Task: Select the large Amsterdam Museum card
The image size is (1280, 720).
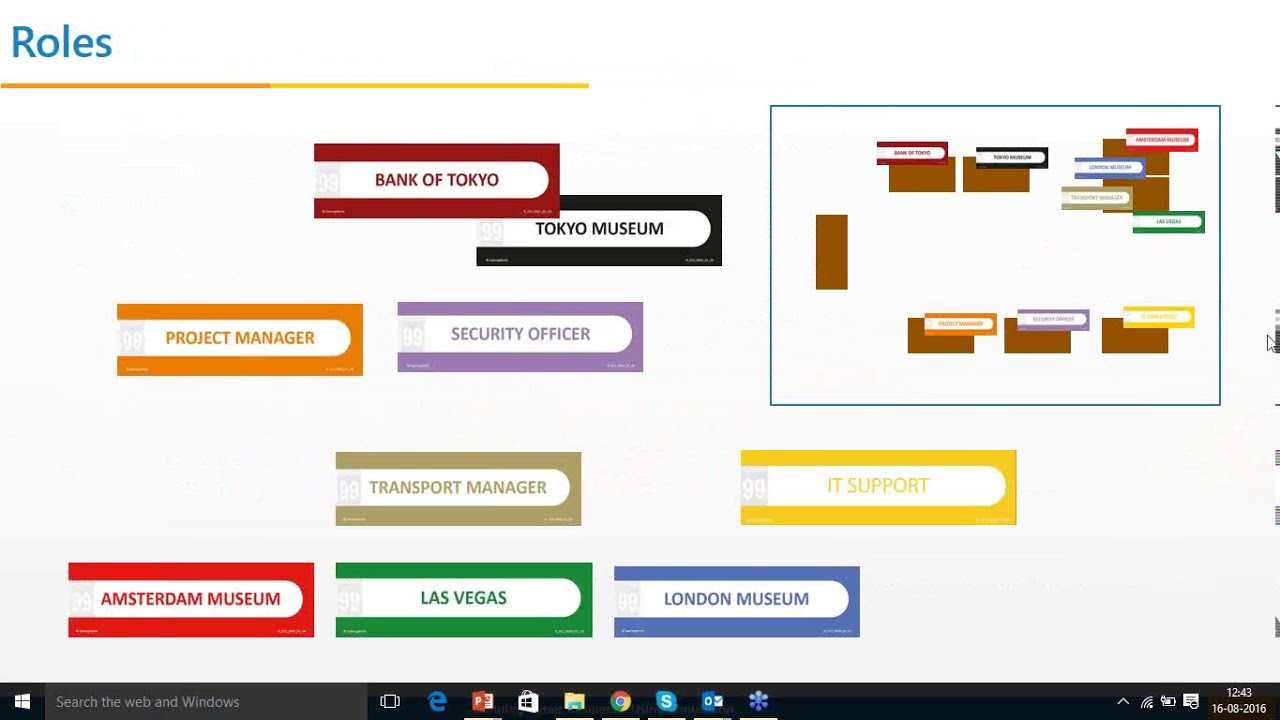Action: (191, 600)
